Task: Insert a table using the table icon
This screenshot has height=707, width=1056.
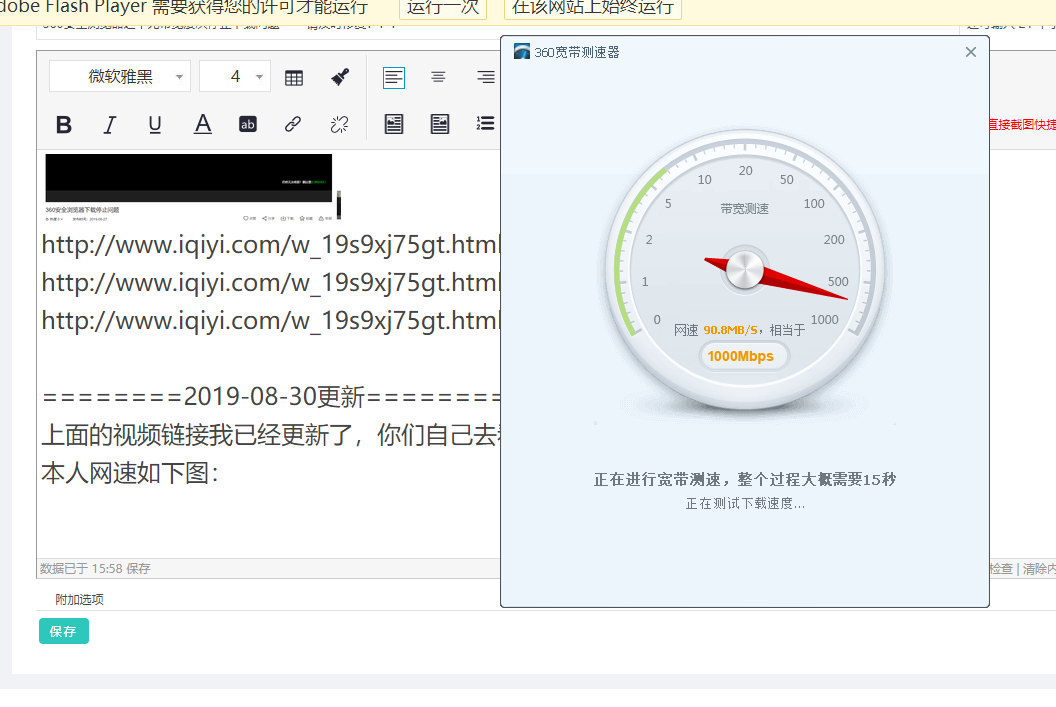Action: point(294,78)
